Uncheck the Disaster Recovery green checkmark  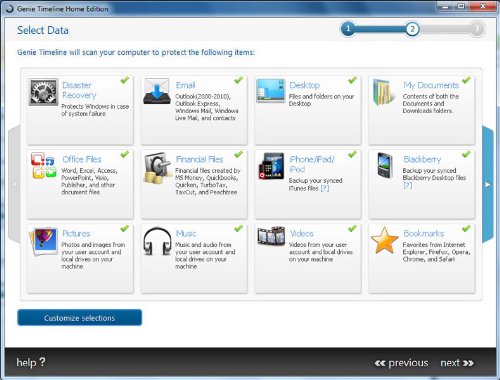point(125,80)
